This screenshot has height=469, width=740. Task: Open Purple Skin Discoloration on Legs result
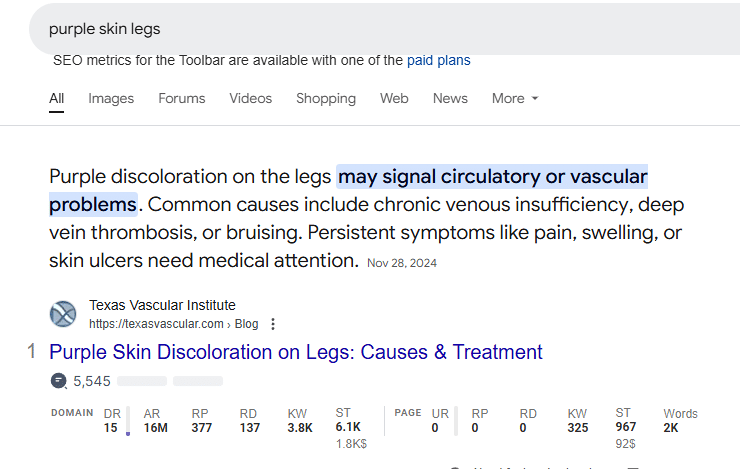pyautogui.click(x=296, y=352)
